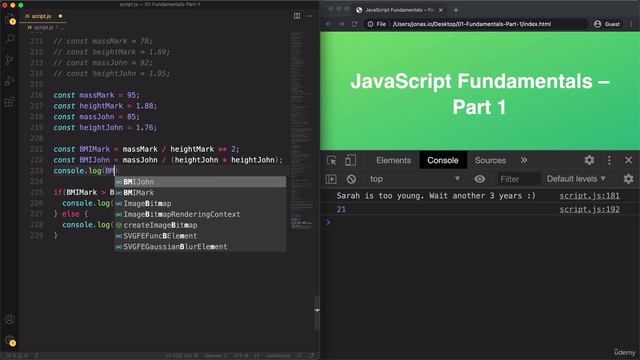
Task: Choose ImageBitmap suggestion
Action: coord(200,203)
